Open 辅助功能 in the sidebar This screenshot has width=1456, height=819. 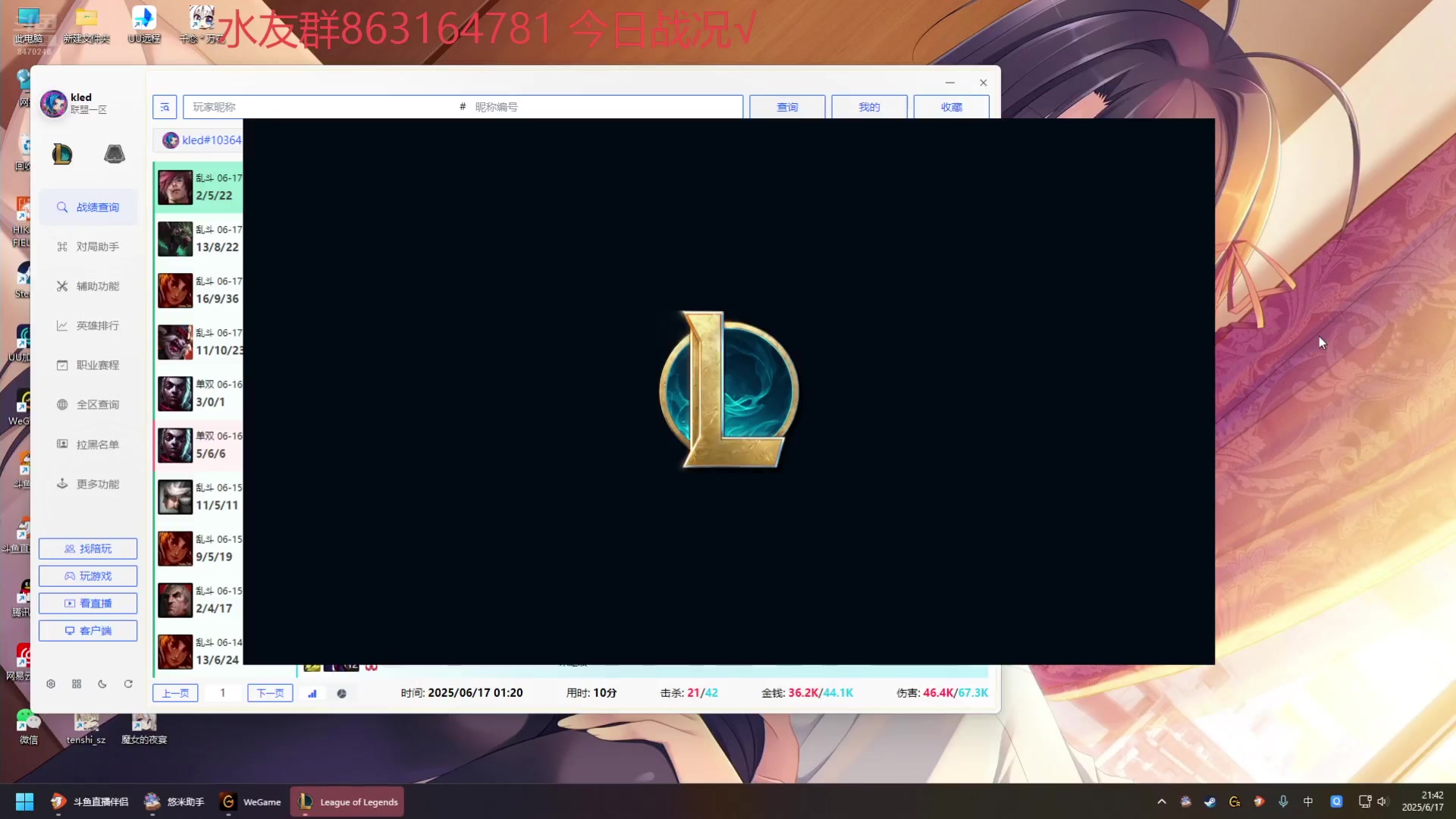click(x=88, y=286)
